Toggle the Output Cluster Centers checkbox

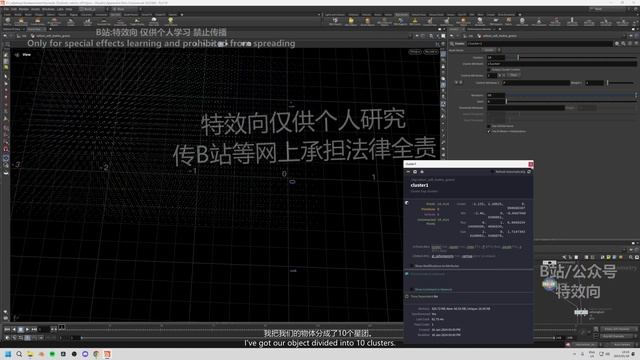point(489,69)
